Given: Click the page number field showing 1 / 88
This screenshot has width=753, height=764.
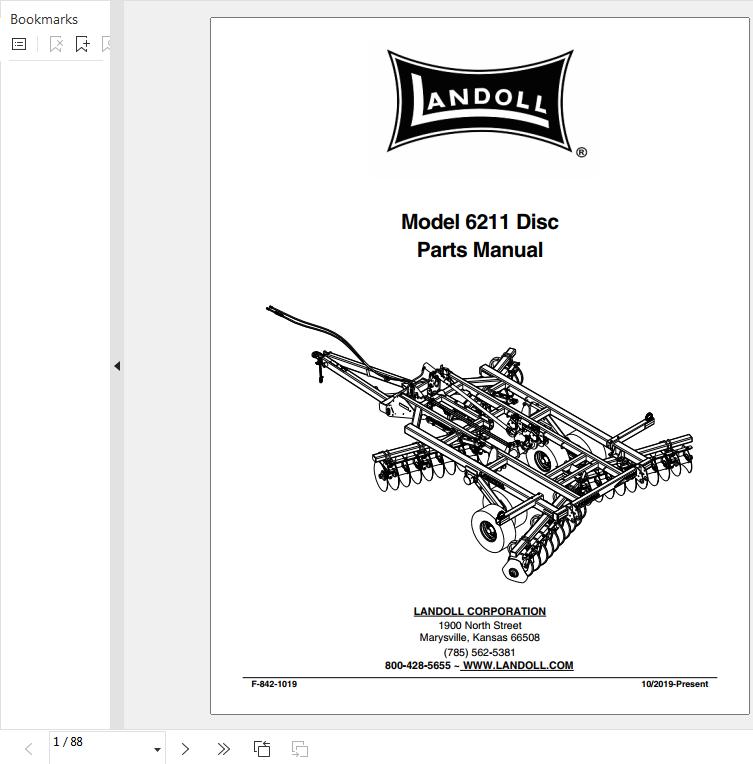Looking at the screenshot, I should click(x=107, y=748).
